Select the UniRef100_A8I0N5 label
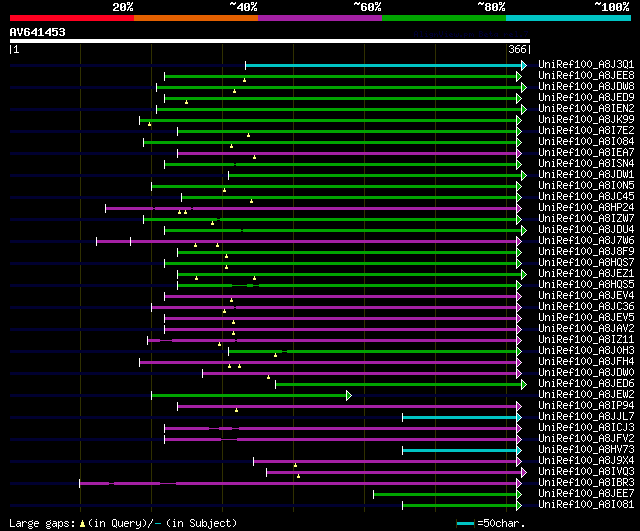640x531 pixels. point(586,186)
